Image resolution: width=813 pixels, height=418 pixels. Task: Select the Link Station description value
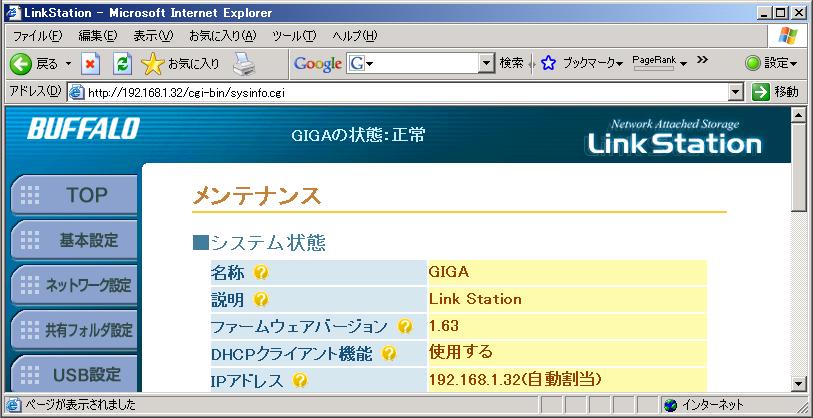475,299
